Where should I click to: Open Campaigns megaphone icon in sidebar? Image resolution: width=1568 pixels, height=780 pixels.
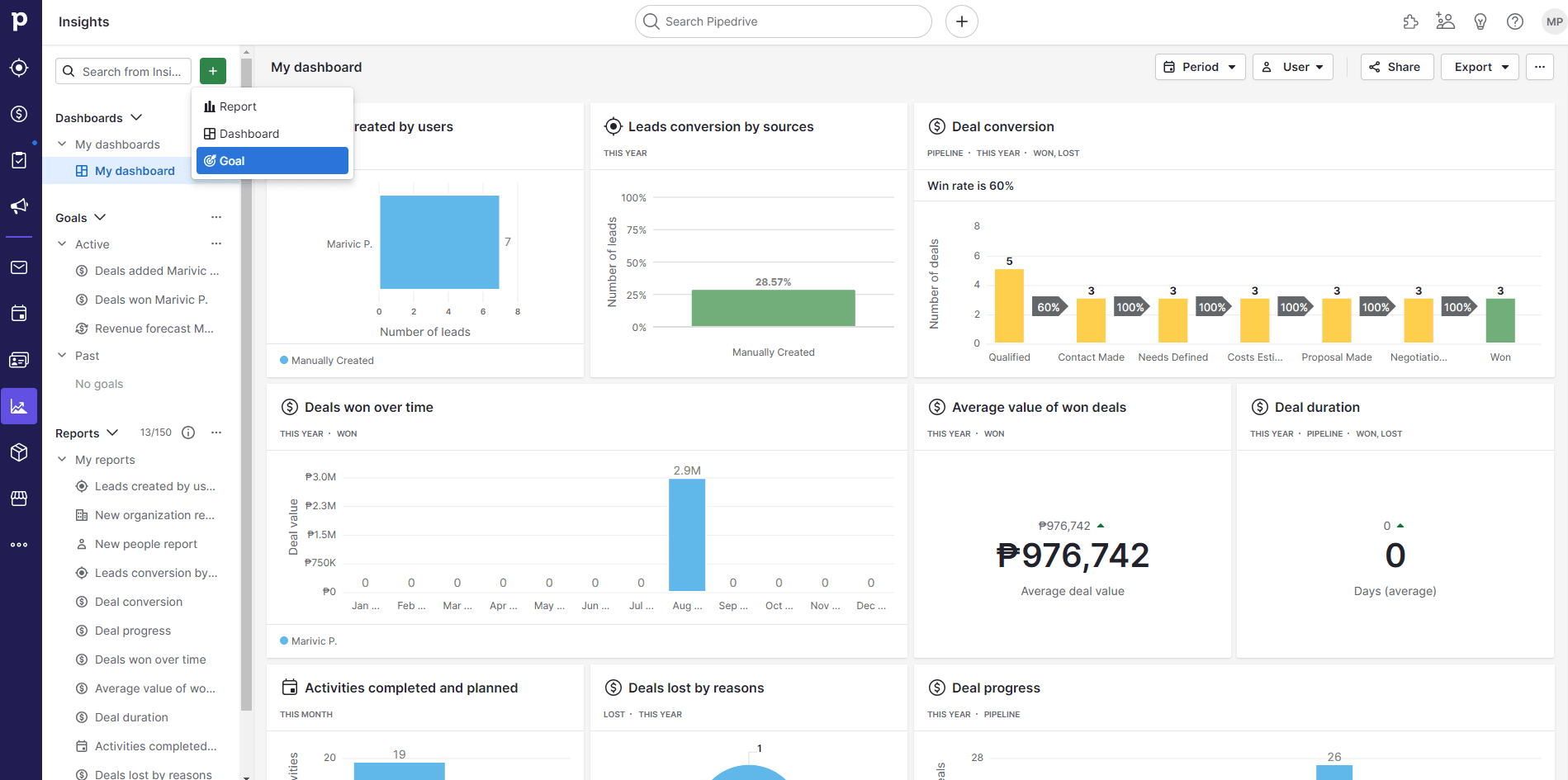pyautogui.click(x=19, y=206)
